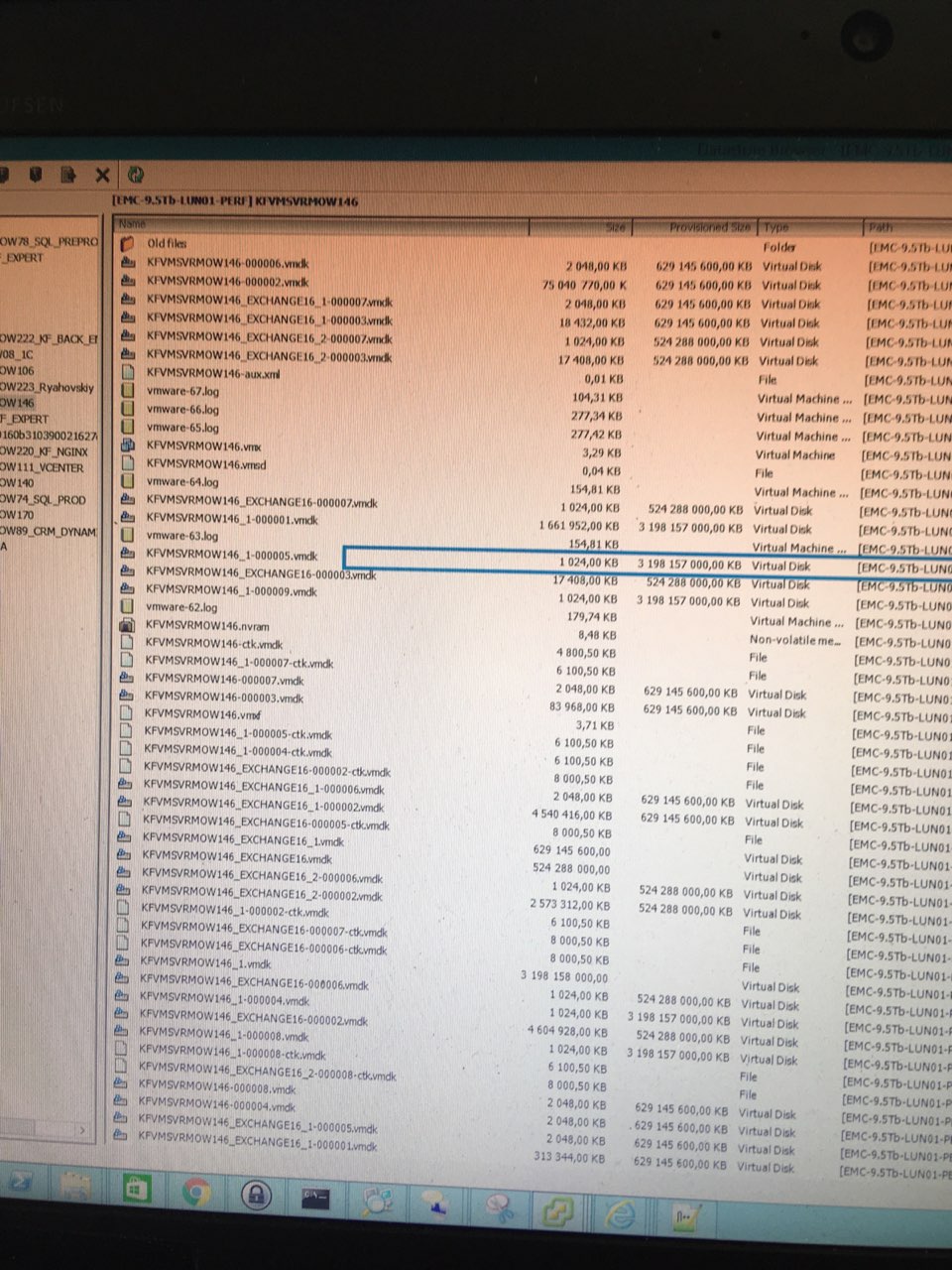Select OW170 folder in the tree

17,515
